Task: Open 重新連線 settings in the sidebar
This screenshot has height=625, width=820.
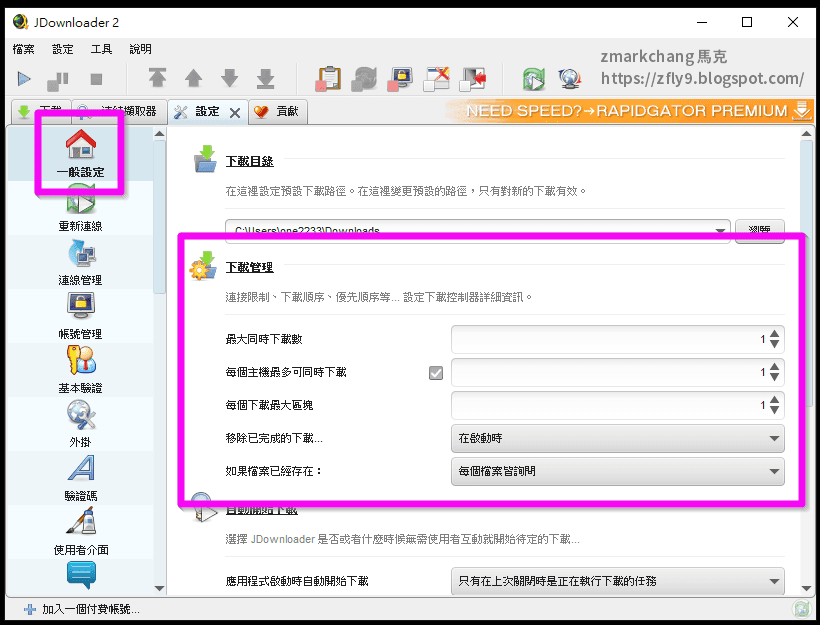Action: [x=81, y=209]
